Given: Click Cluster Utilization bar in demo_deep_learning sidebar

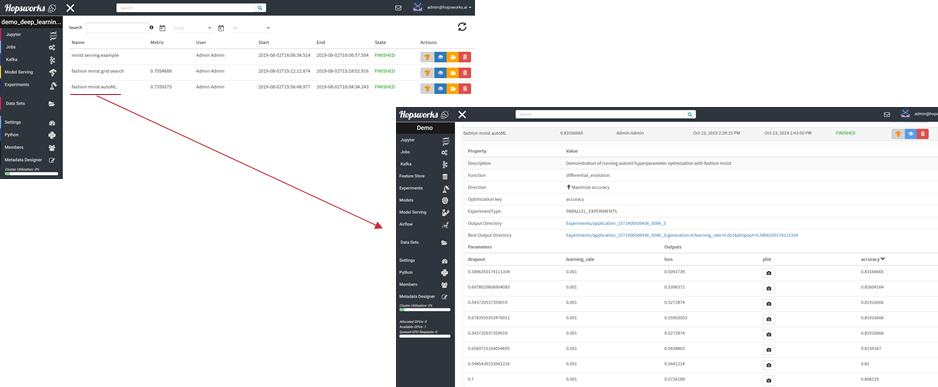Looking at the screenshot, I should point(31,174).
